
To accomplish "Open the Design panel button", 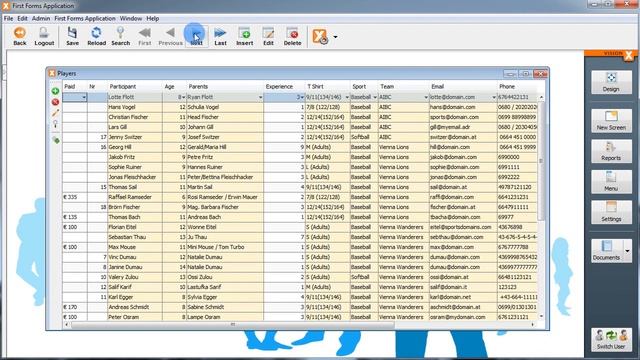I will click(611, 82).
